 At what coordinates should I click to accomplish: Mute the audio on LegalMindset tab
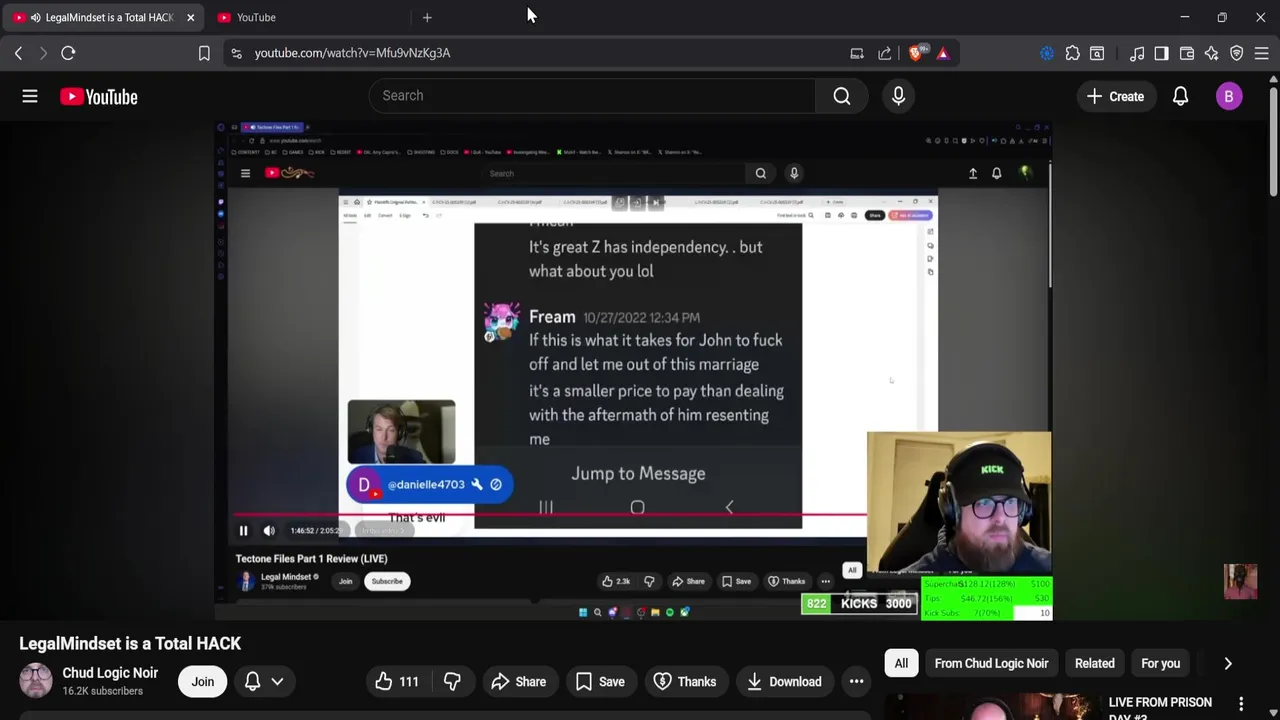(x=35, y=17)
